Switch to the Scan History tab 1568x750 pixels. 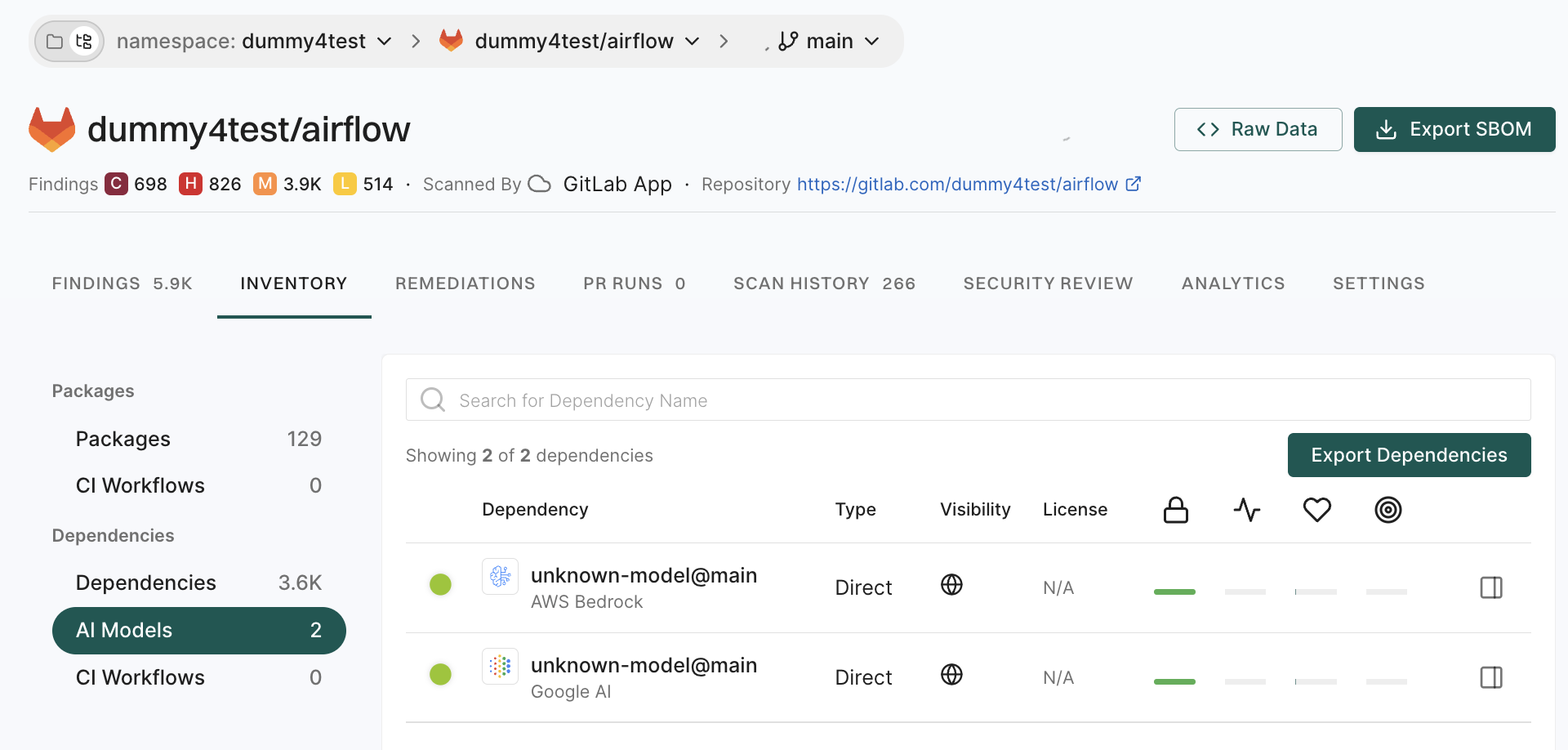tap(824, 283)
